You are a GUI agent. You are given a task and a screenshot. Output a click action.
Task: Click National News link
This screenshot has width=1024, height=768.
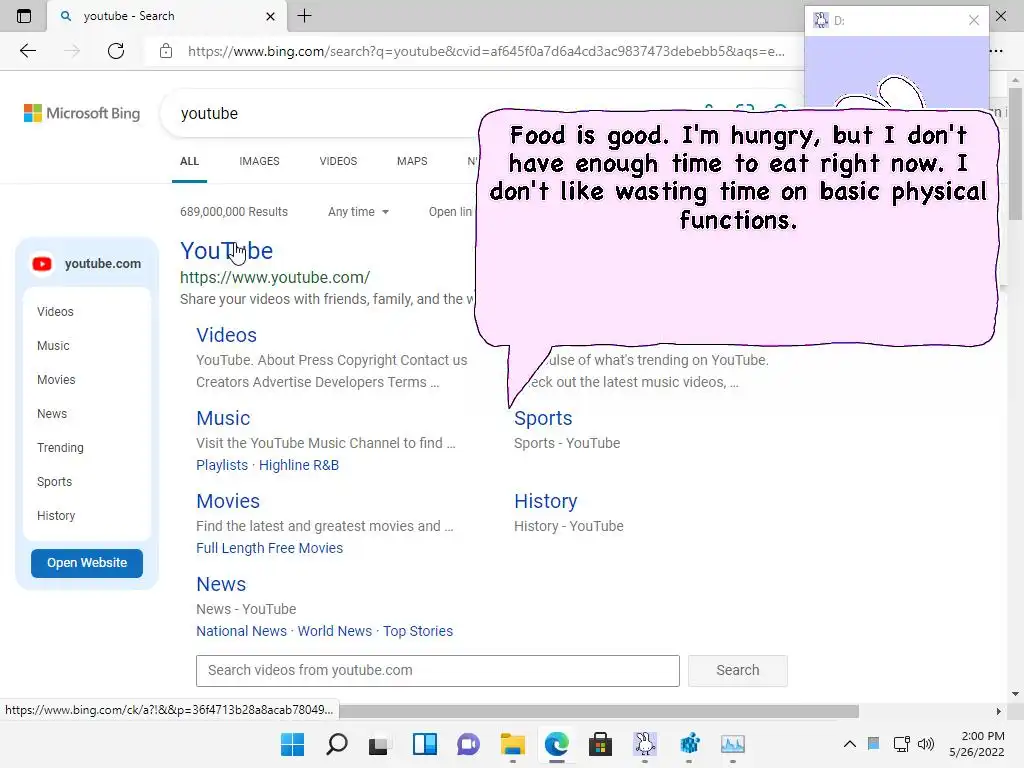[242, 631]
